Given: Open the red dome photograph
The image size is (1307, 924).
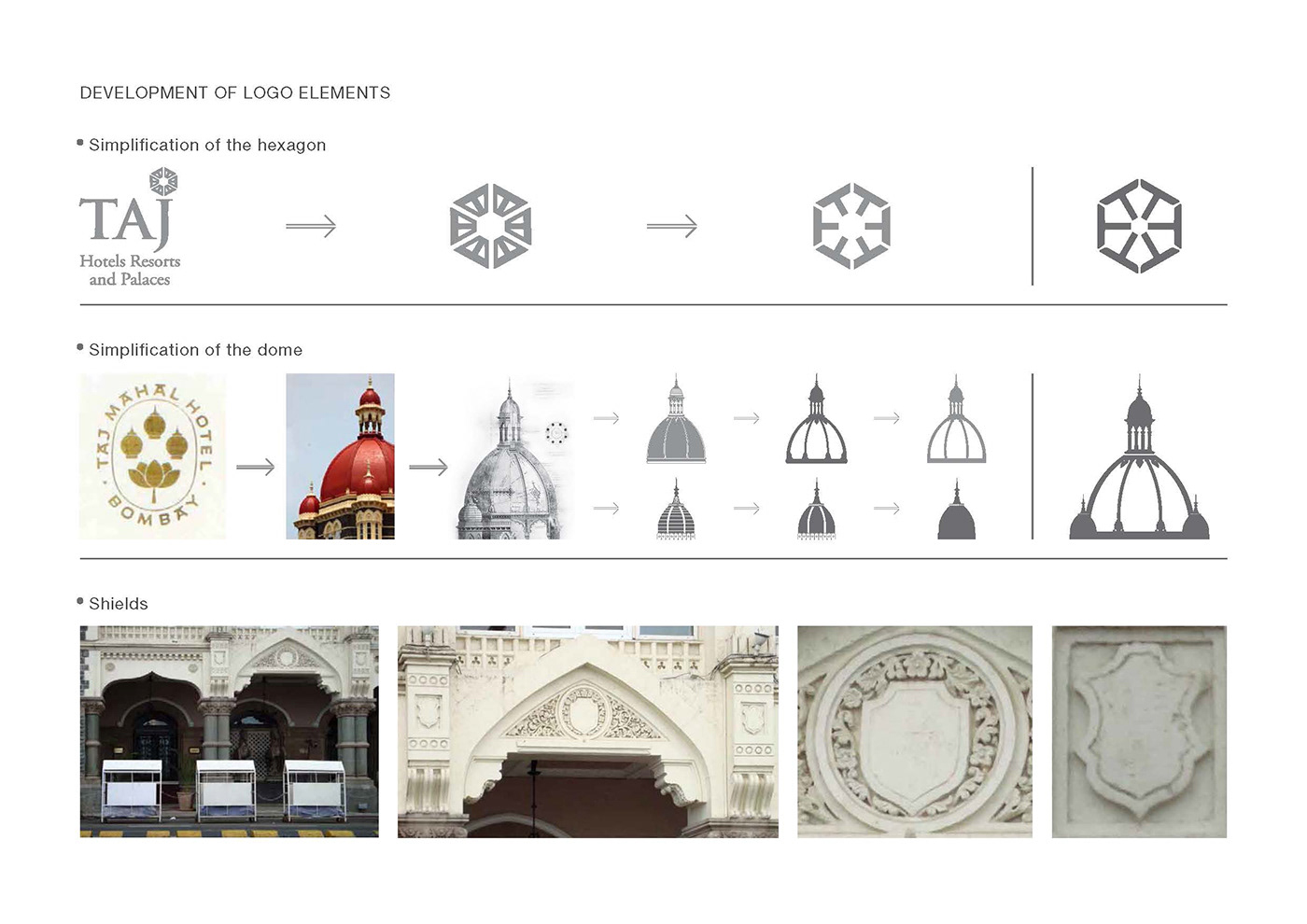Looking at the screenshot, I should 340,456.
